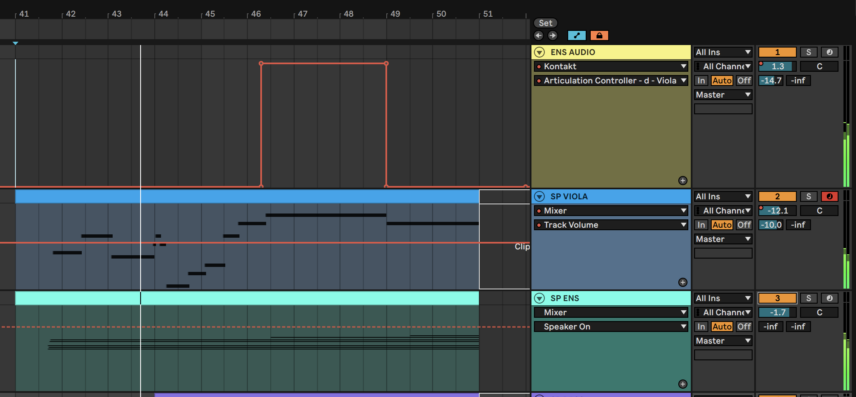This screenshot has height=397, width=856.
Task: Select ENS AUDIO track title
Action: coord(573,52)
